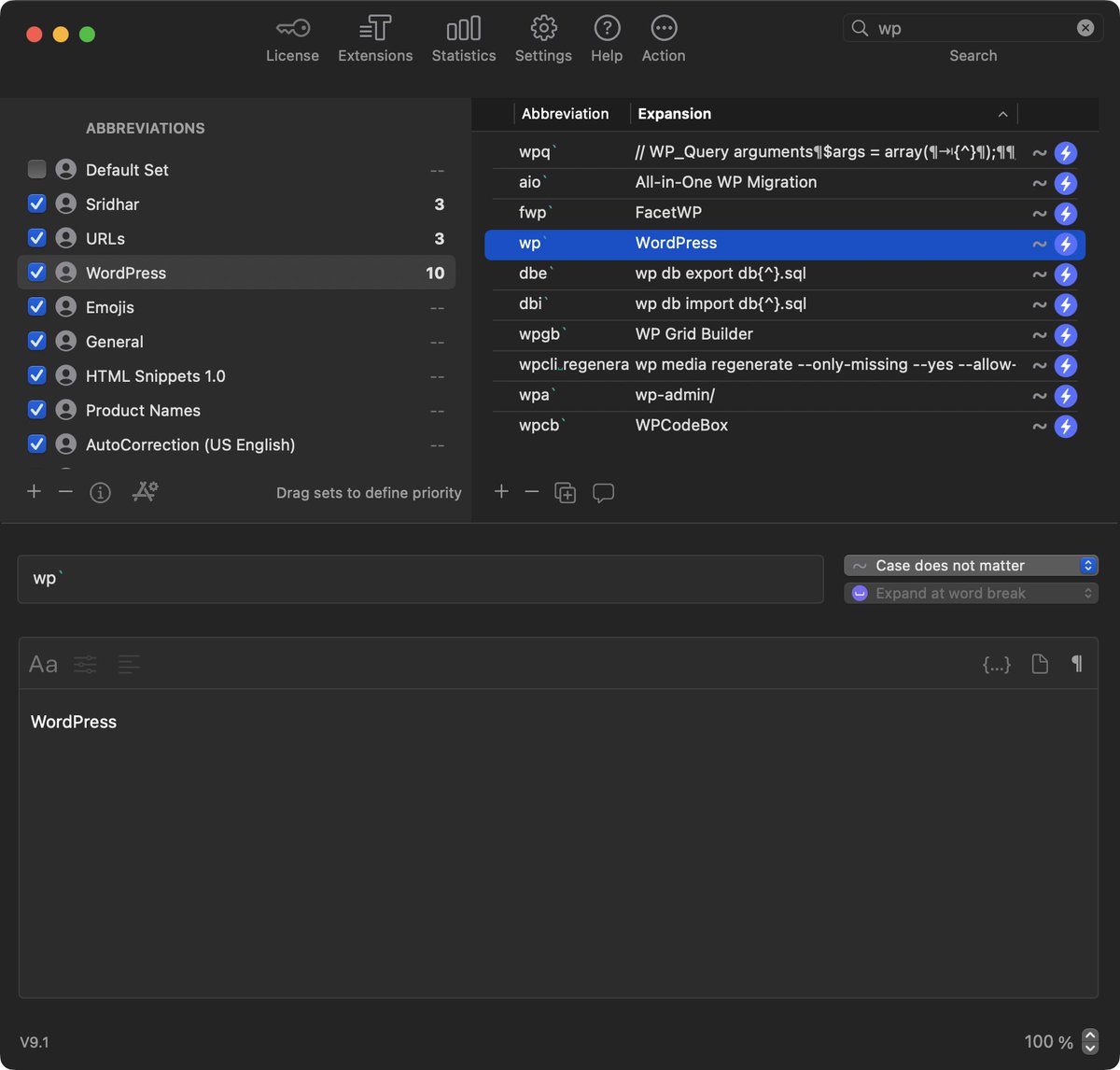Open the comment bubble icon
Screen dimensions: 1120x1070
click(604, 492)
